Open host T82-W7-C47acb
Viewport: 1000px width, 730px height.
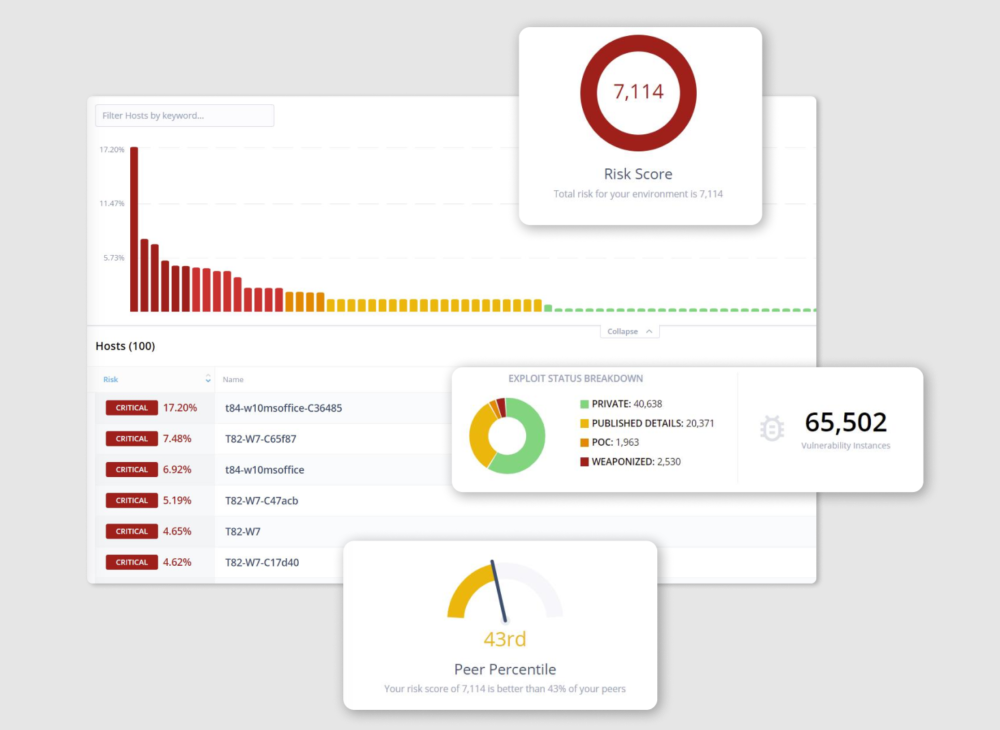[261, 500]
